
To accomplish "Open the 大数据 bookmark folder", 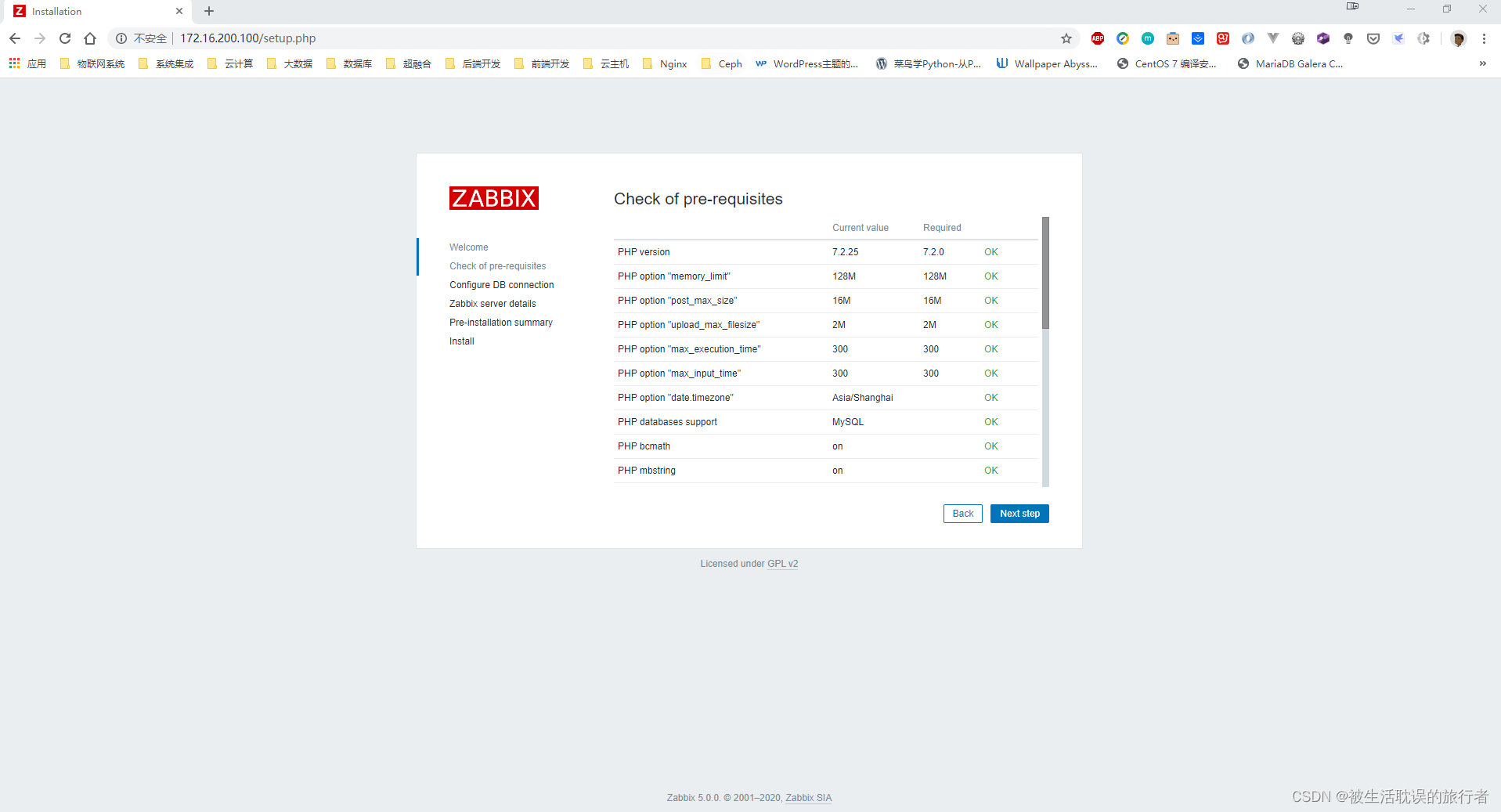I will [x=290, y=63].
